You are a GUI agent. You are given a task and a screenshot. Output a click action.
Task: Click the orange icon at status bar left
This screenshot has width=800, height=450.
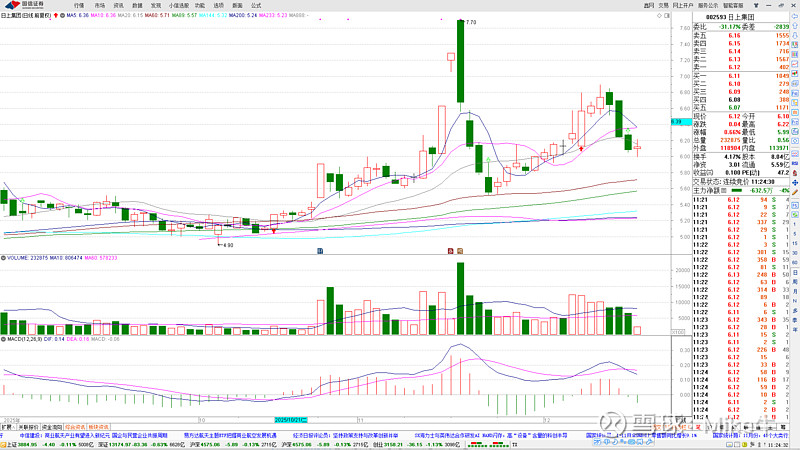[2, 445]
